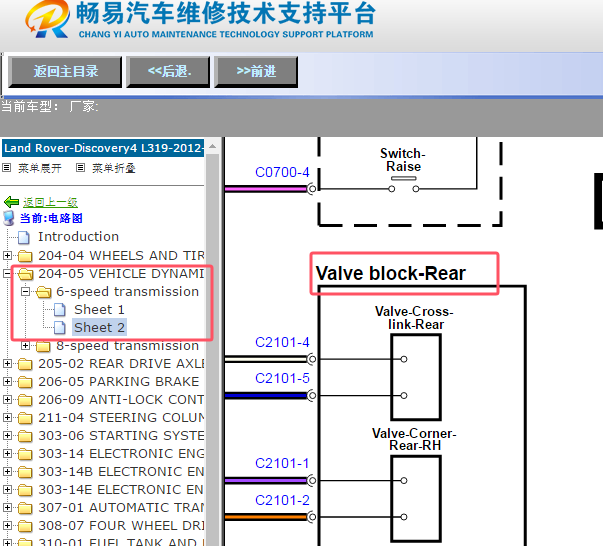Image resolution: width=603 pixels, height=546 pixels.
Task: Expand the 8-speed transmission node
Action: pyautogui.click(x=25, y=345)
